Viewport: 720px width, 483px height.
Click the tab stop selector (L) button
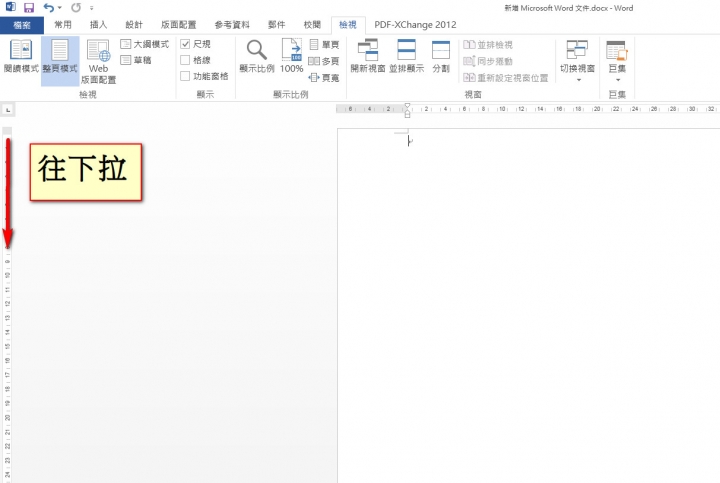[x=8, y=110]
